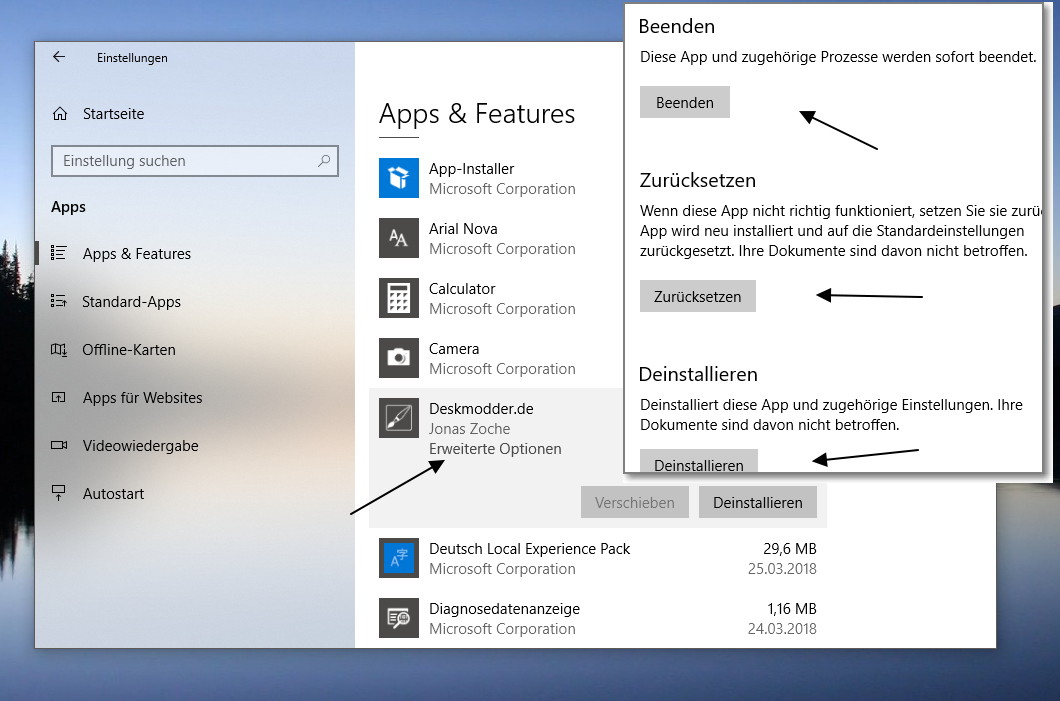This screenshot has height=701, width=1060.
Task: Click the 1,16 MB size value
Action: (x=792, y=608)
